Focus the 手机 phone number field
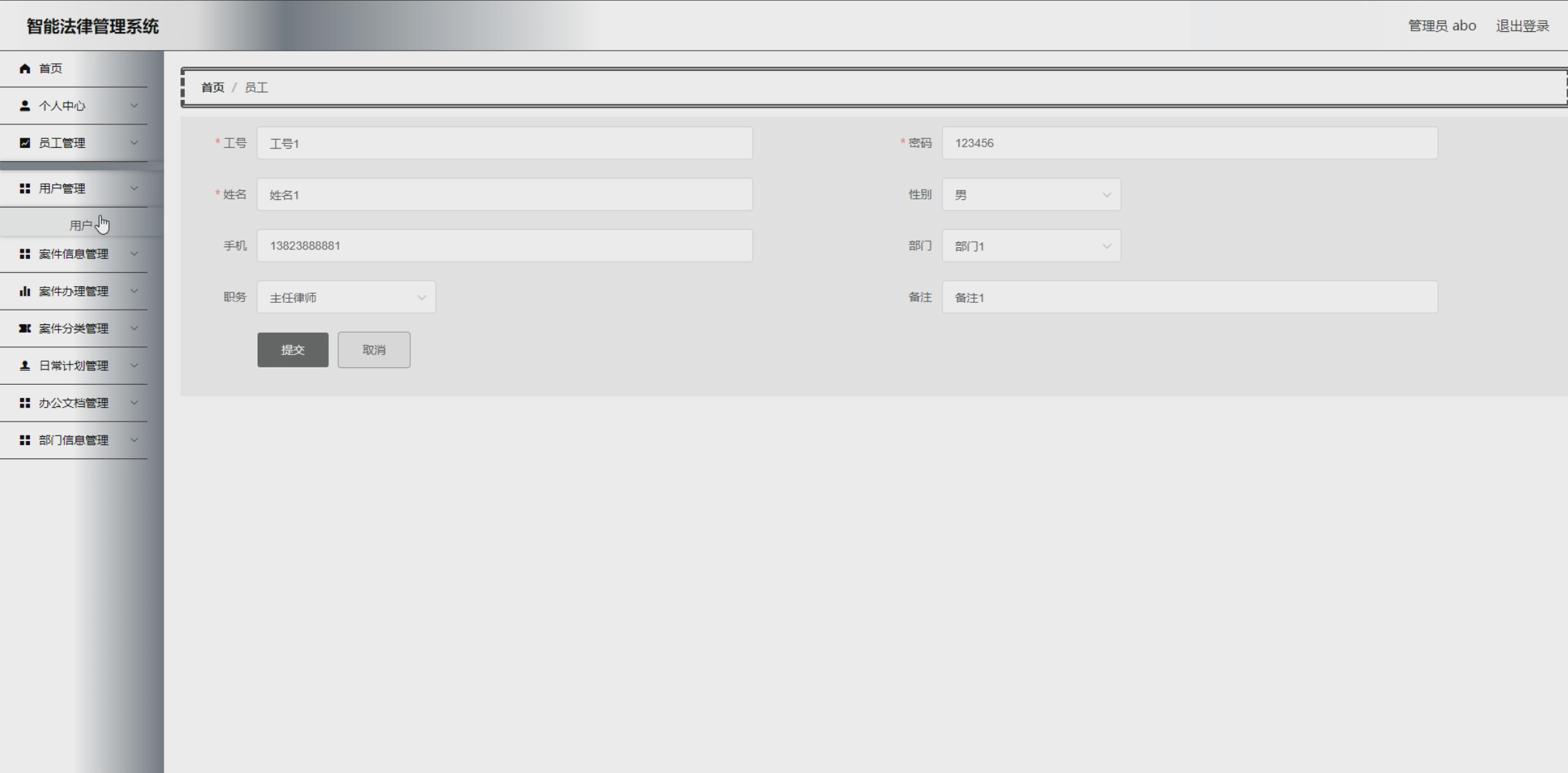 tap(504, 246)
